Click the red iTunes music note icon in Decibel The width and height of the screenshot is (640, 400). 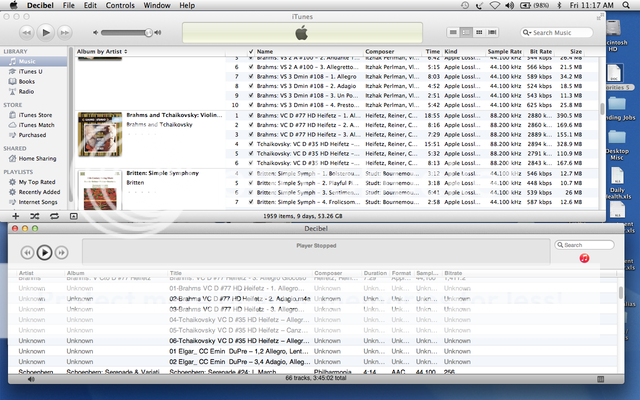[x=584, y=258]
